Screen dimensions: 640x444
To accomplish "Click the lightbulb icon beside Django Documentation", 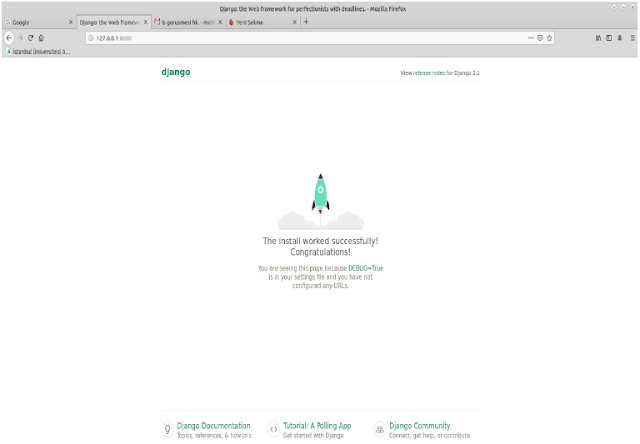I will coord(167,429).
